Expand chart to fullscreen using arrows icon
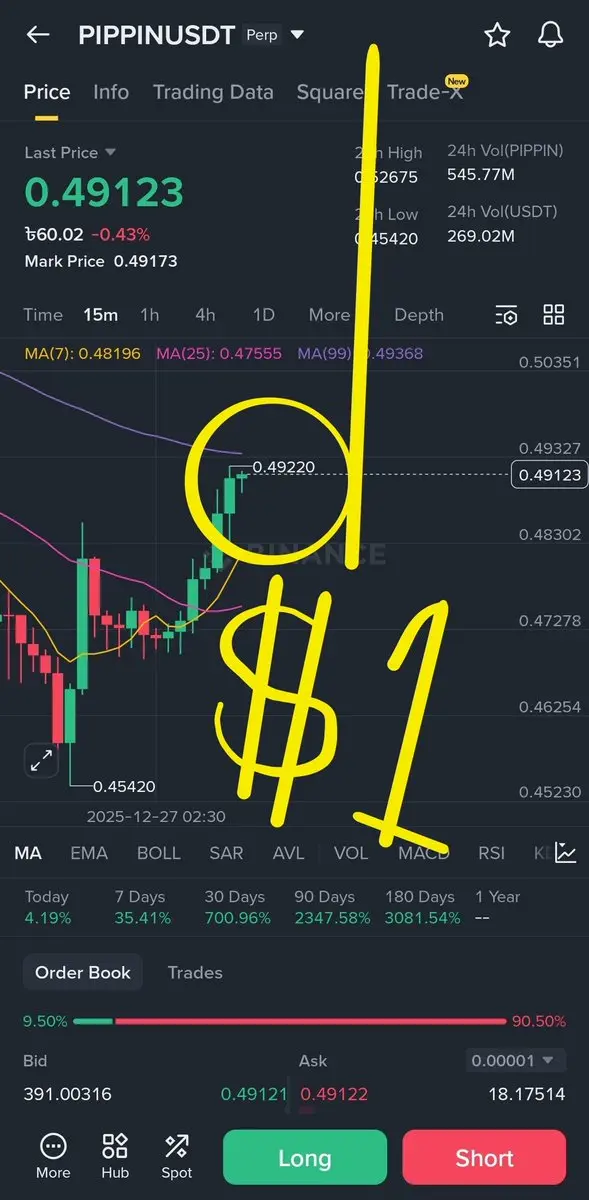 coord(41,761)
